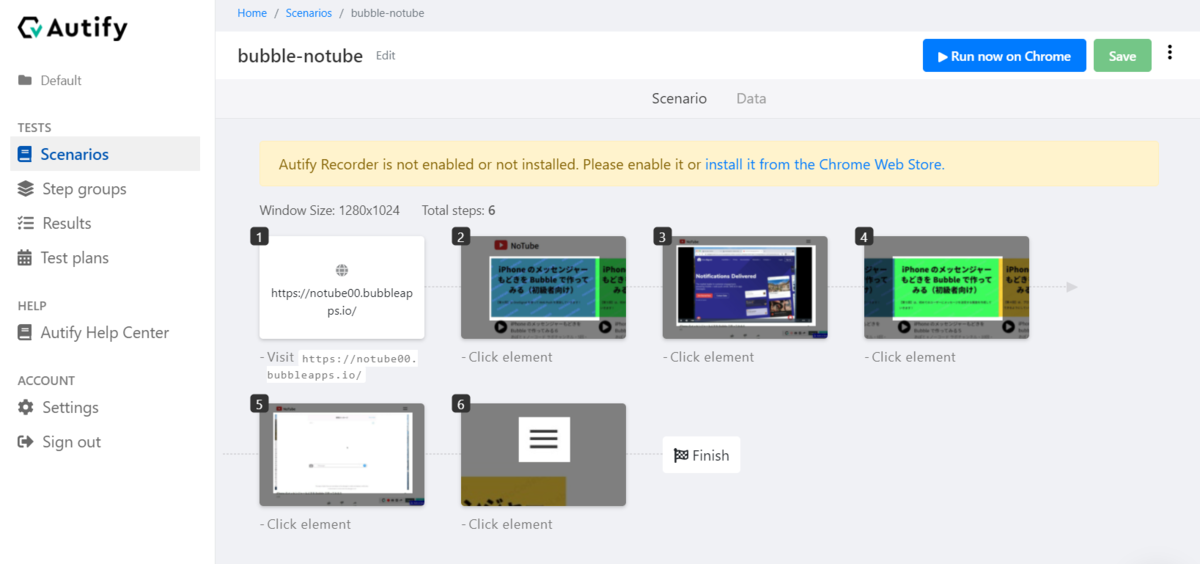
Task: Edit the bubble-notube scenario name
Action: pyautogui.click(x=385, y=56)
